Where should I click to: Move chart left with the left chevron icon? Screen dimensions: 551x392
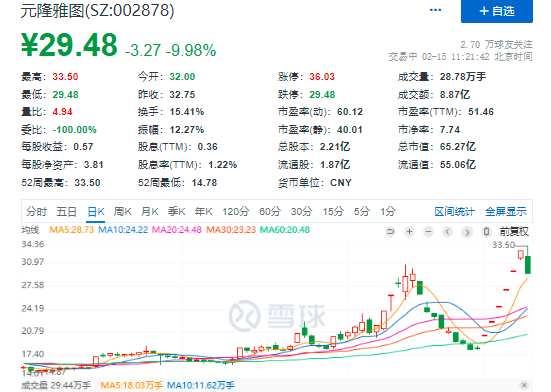(x=447, y=232)
